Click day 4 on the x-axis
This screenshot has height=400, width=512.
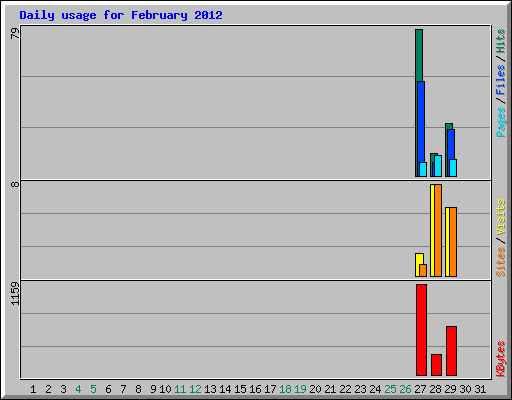coord(78,389)
